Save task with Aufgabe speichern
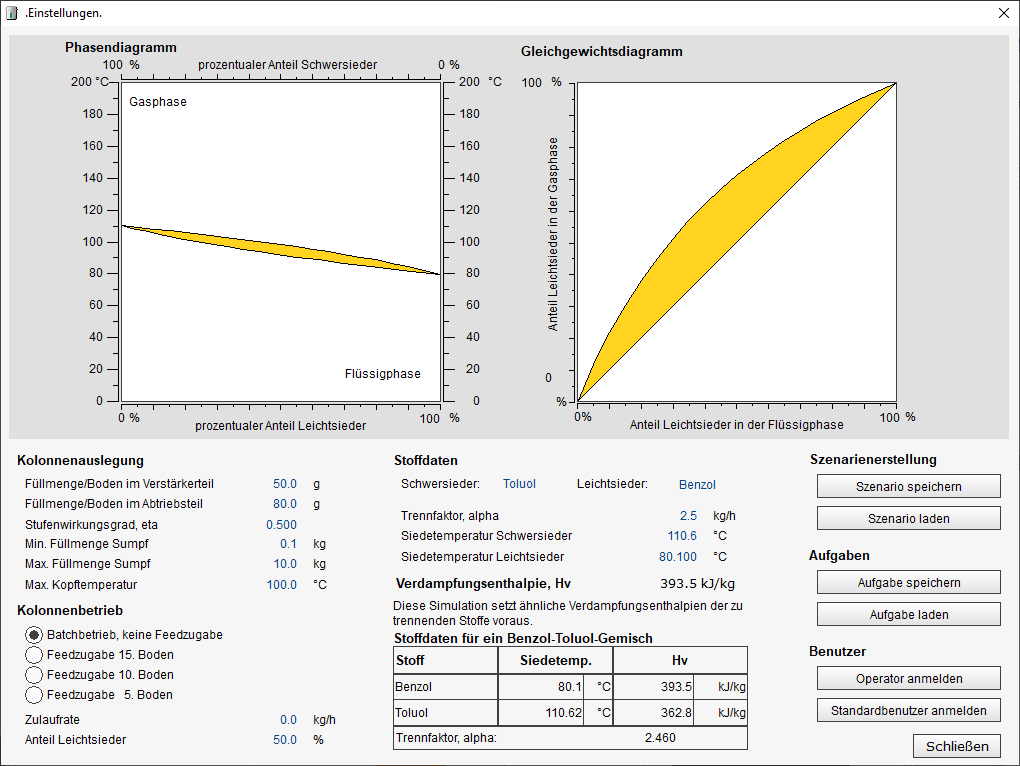 (909, 582)
